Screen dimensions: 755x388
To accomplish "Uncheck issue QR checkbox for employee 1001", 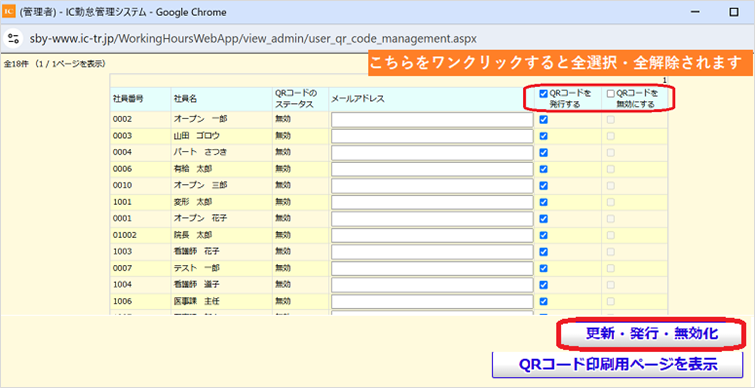I will click(x=544, y=202).
